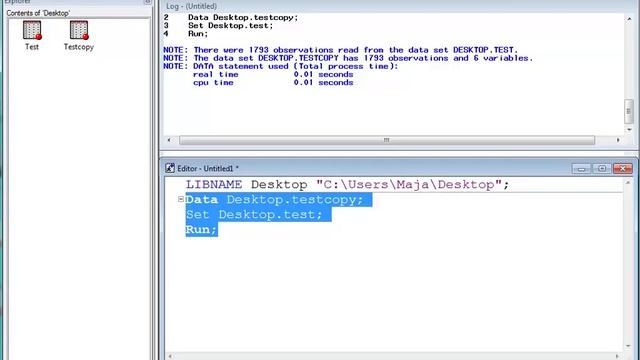Click the Editor scroll up arrow
This screenshot has height=360, width=640.
(x=628, y=182)
